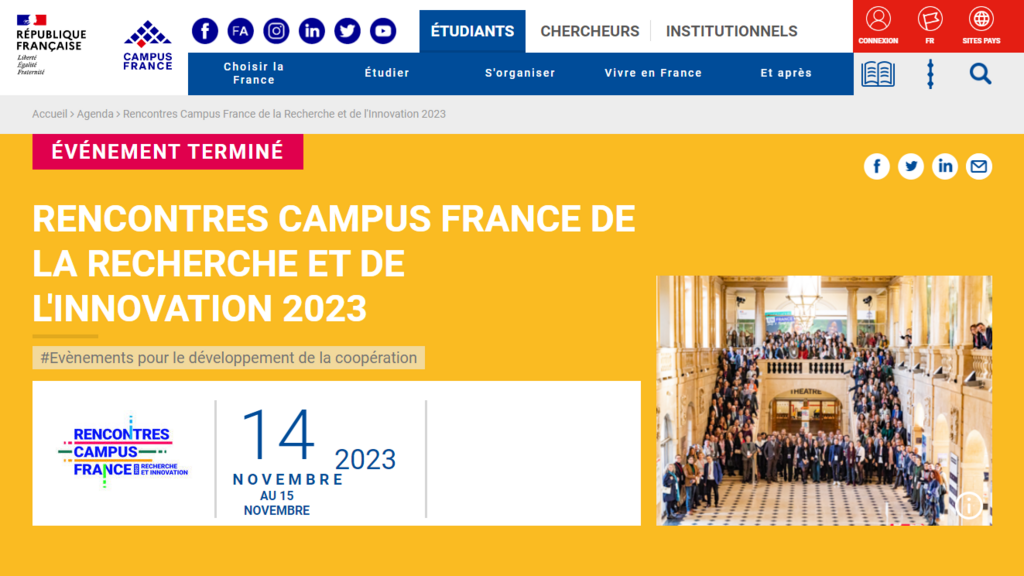Open the group photo of attendees

[x=824, y=400]
